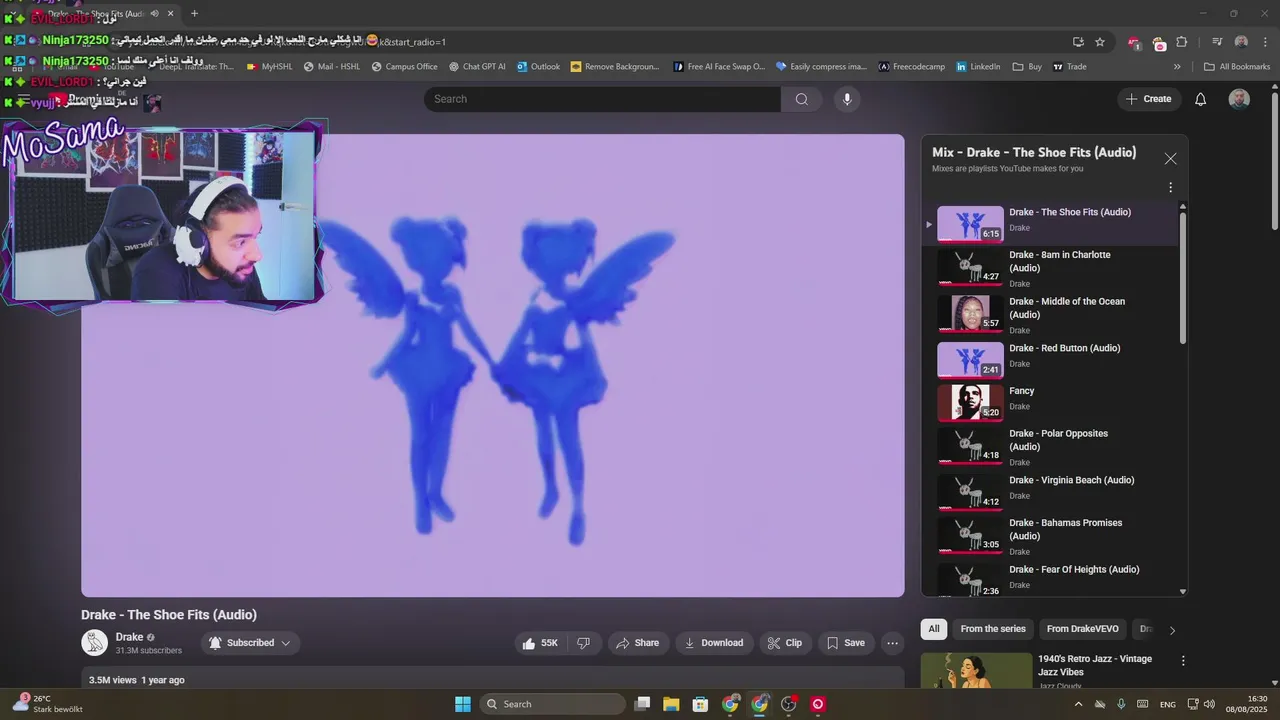
Task: Open Chrome three-dot menu
Action: point(1265,42)
